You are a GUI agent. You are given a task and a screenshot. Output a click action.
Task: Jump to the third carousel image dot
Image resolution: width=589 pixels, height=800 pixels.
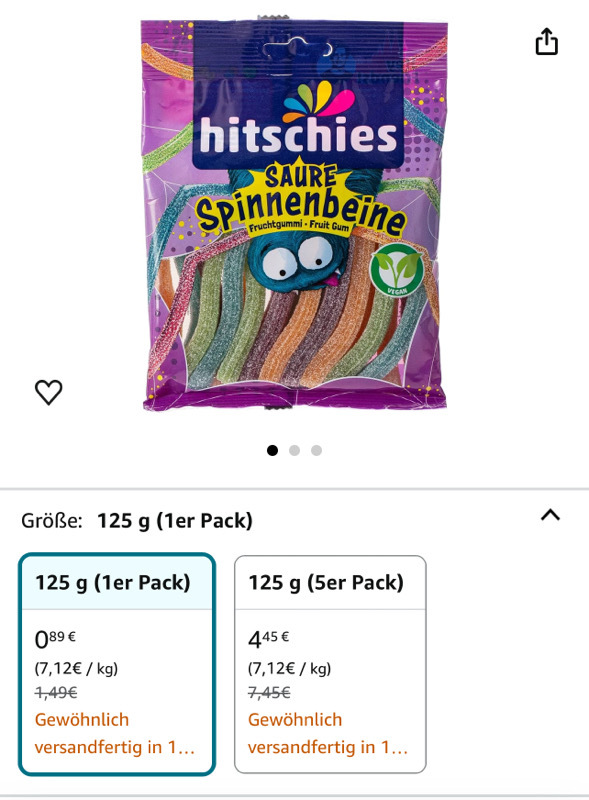[316, 451]
